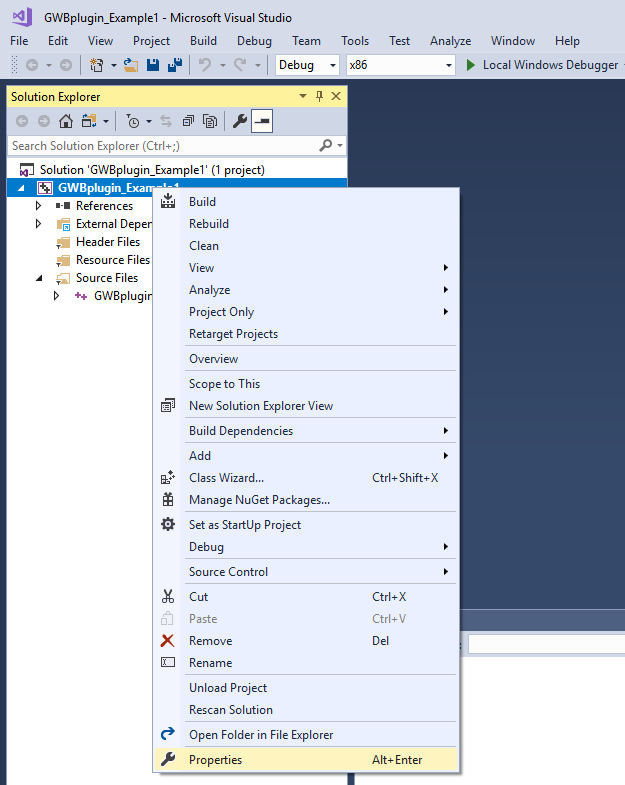Choose Set as StartUp Project
The height and width of the screenshot is (785, 625).
[306, 525]
